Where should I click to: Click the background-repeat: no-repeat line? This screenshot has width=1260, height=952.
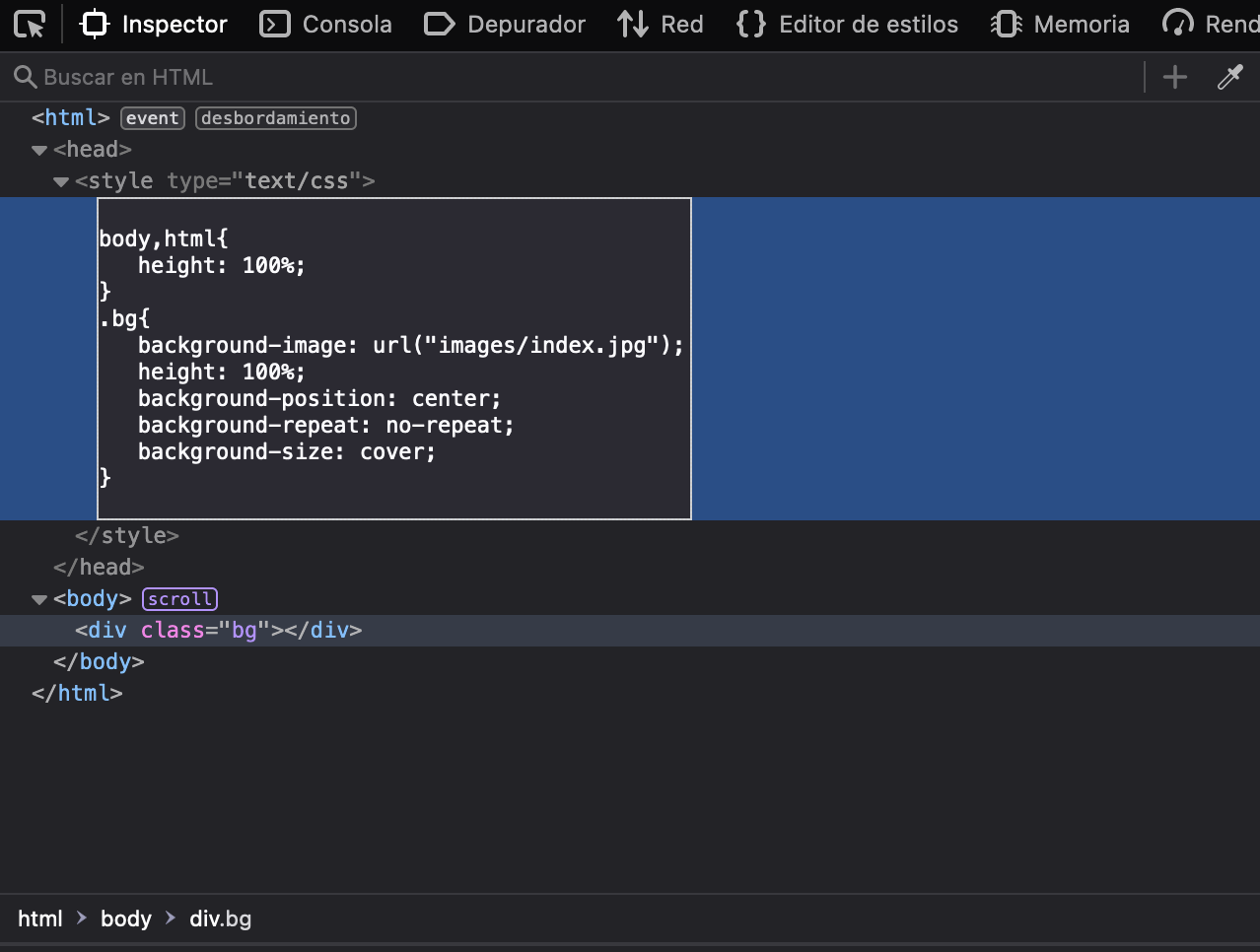pos(325,425)
